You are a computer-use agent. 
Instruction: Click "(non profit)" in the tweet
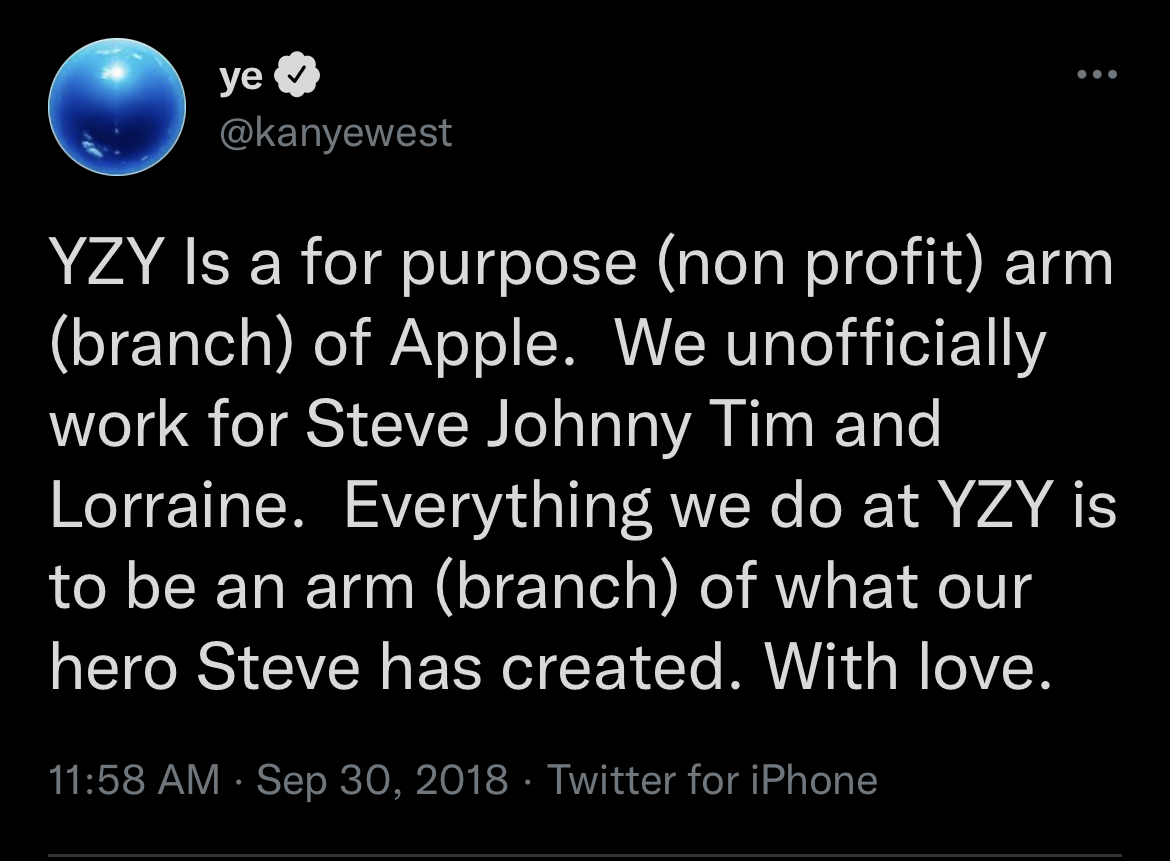click(x=826, y=264)
